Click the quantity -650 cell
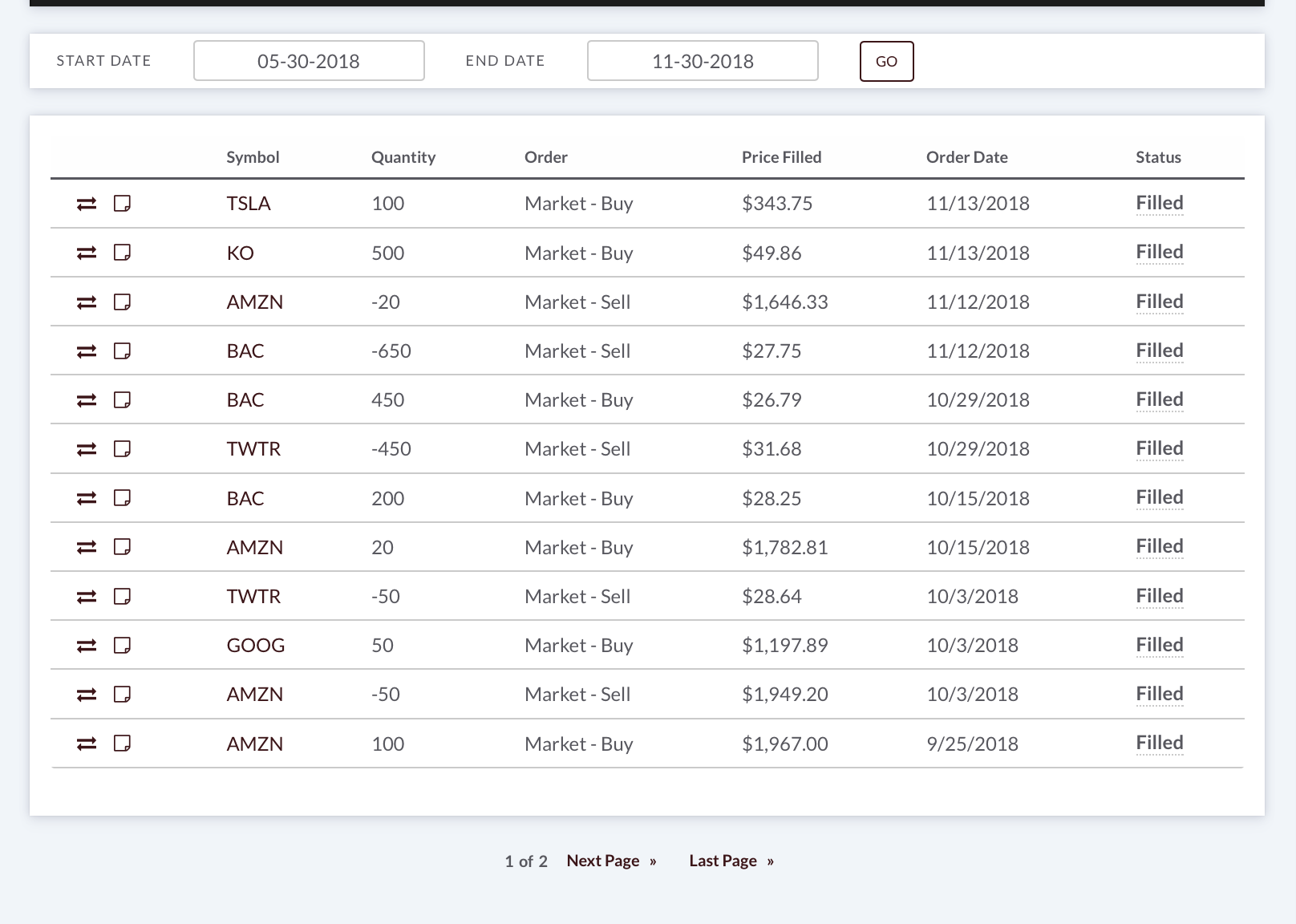 coord(391,351)
